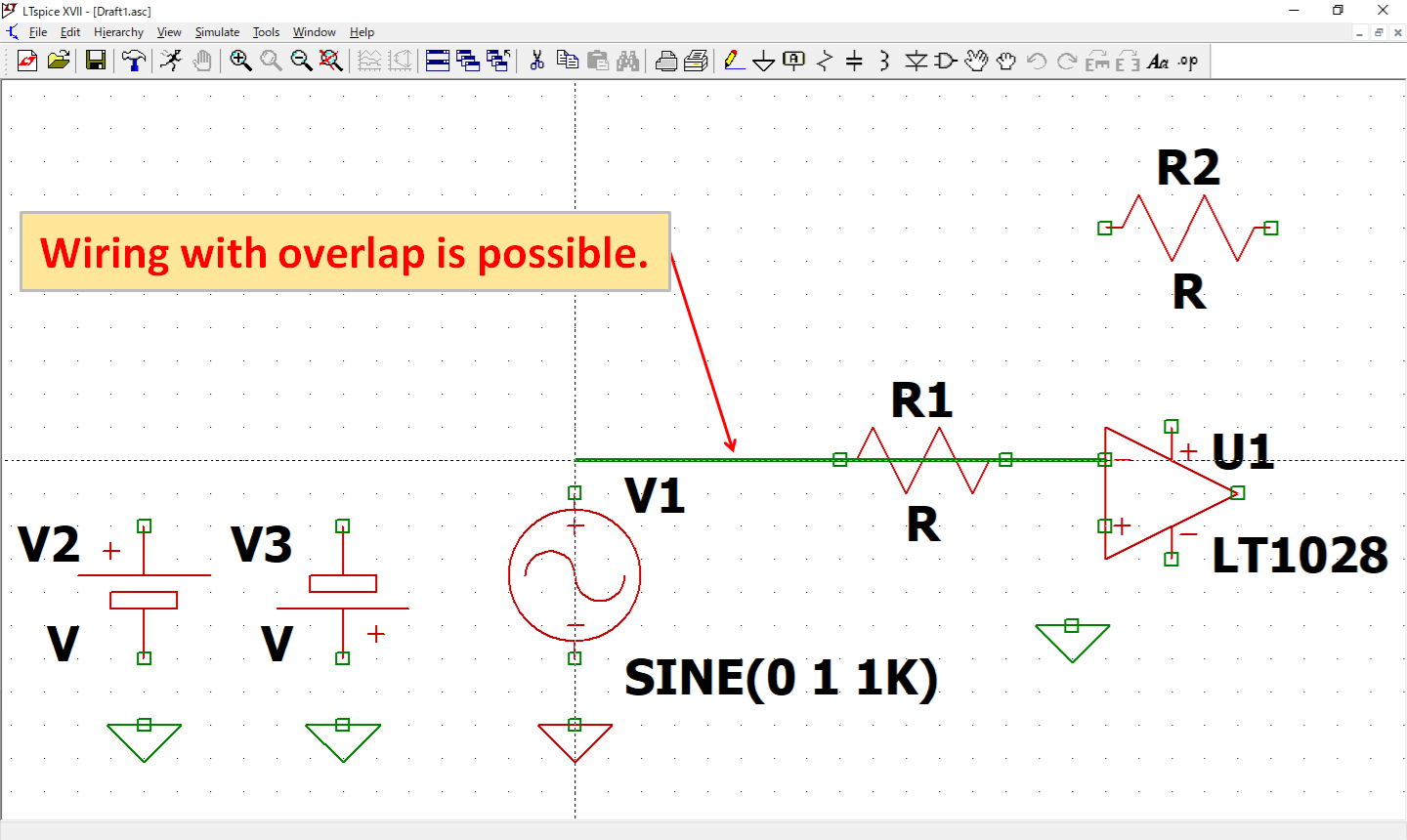Copy with duplicate pages icon
Screen dimensions: 1407x840
567,61
